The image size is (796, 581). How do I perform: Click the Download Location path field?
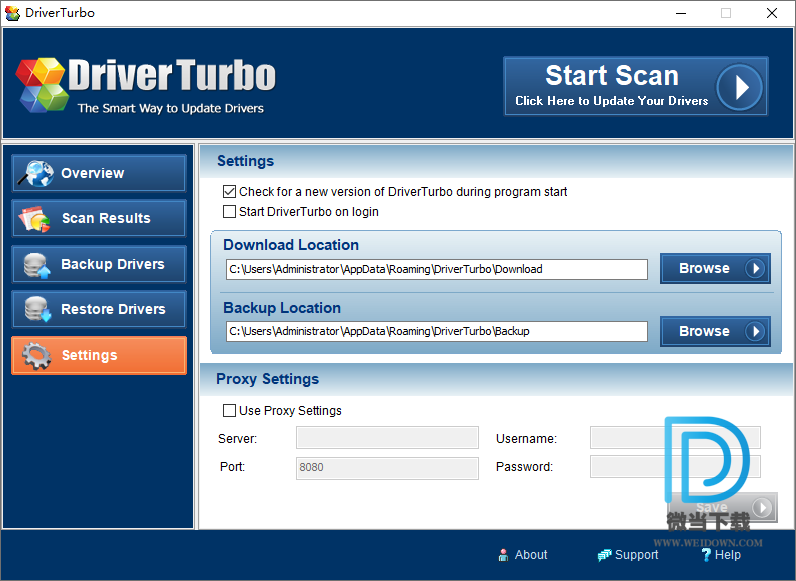(437, 269)
